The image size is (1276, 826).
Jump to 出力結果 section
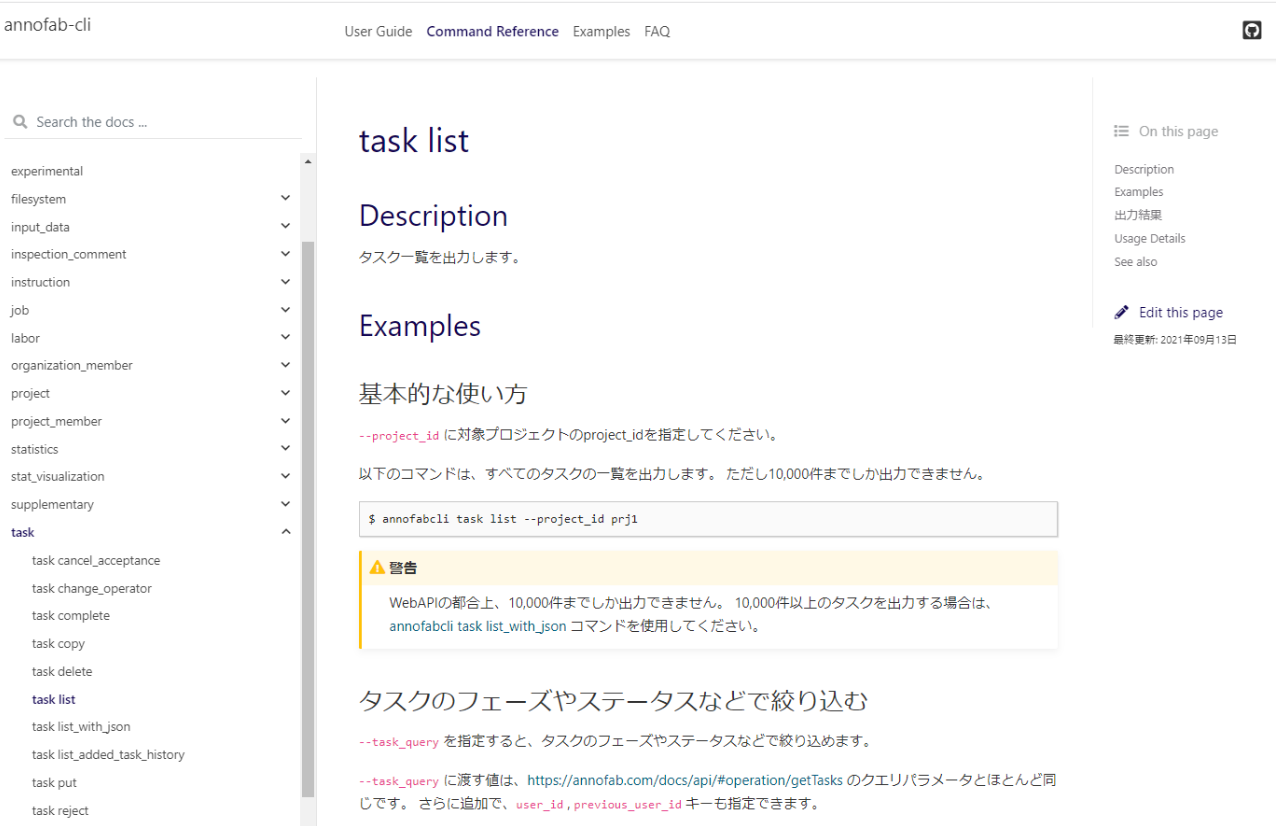[1138, 215]
